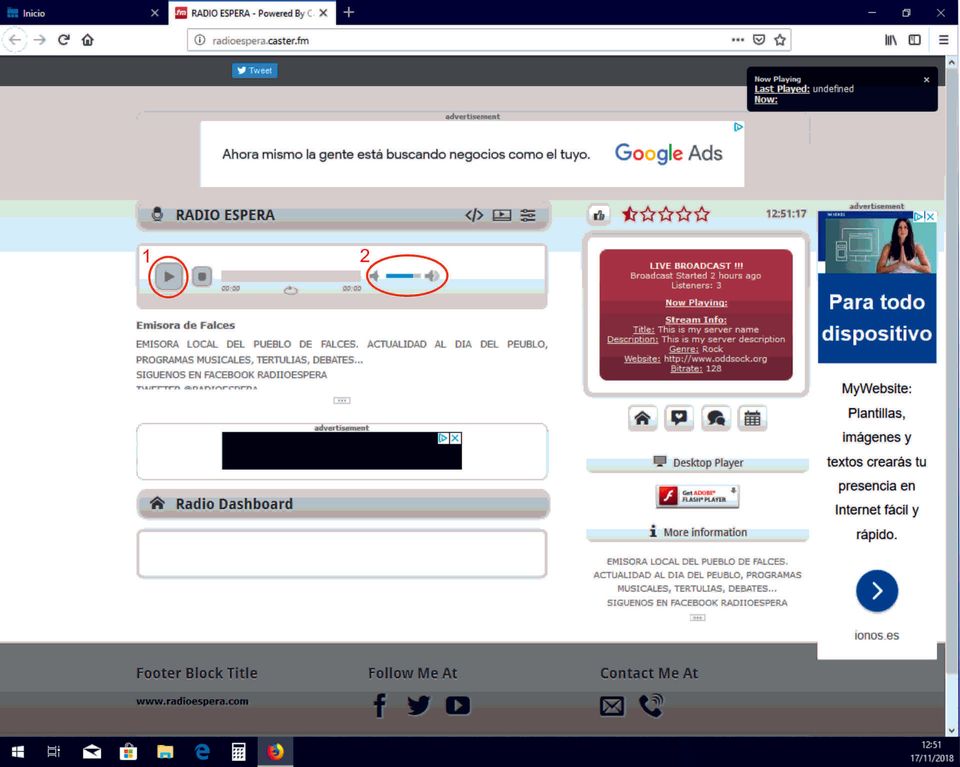
Task: Toggle the Firefox sidebar icon
Action: [x=915, y=40]
